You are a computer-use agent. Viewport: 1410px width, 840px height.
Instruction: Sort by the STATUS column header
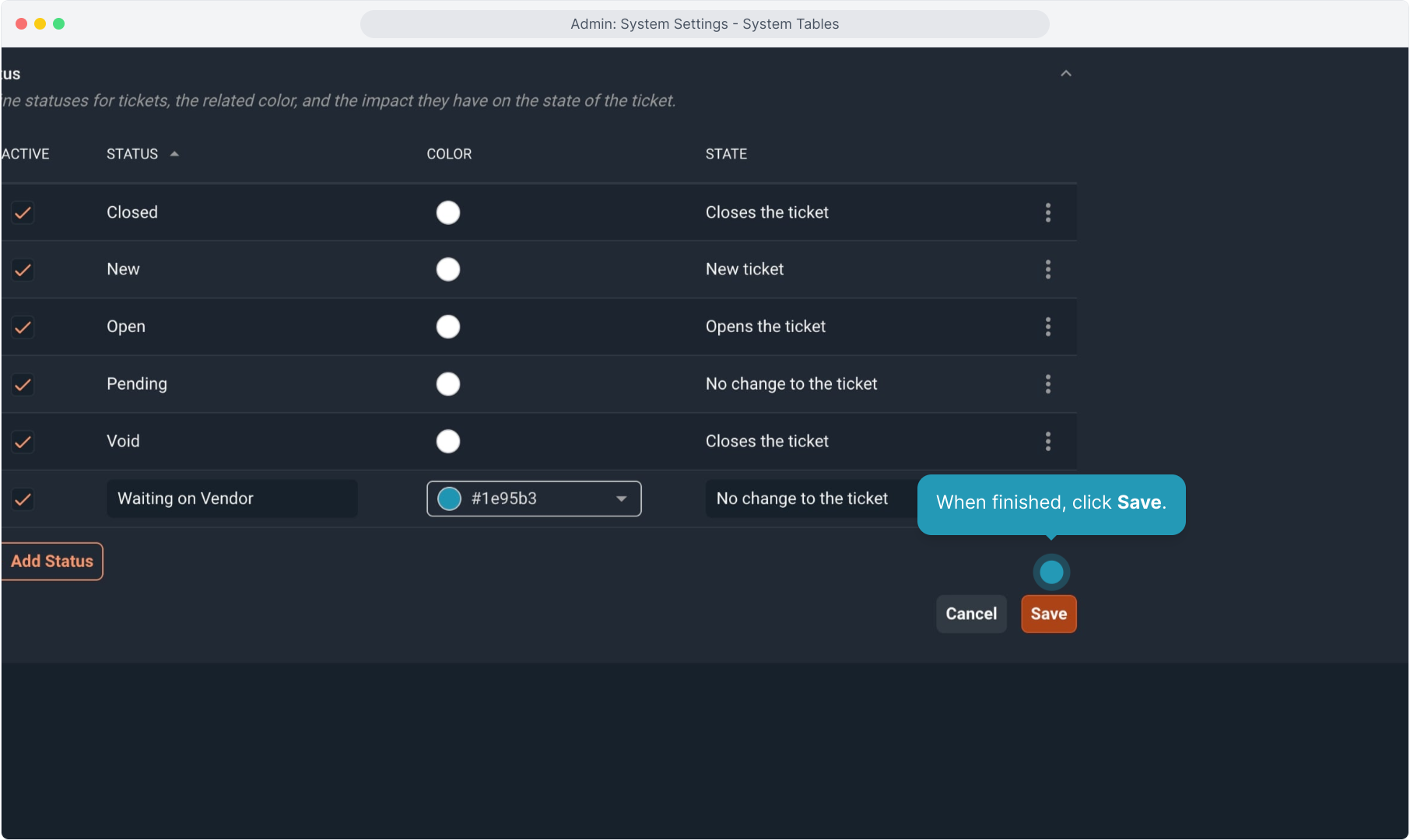pyautogui.click(x=132, y=154)
